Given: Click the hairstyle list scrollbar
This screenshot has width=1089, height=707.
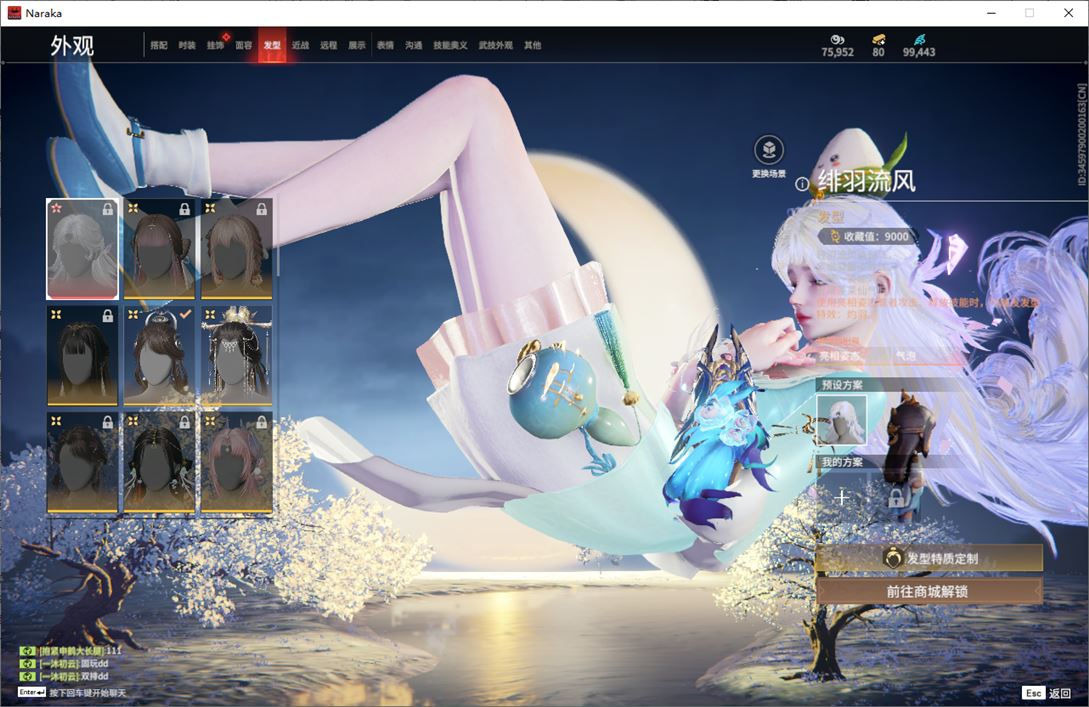Looking at the screenshot, I should pyautogui.click(x=277, y=240).
